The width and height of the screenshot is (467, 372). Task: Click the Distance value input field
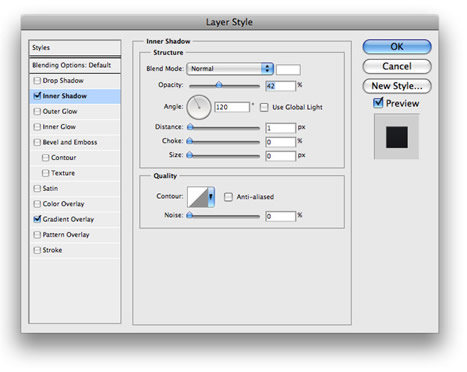[x=281, y=128]
